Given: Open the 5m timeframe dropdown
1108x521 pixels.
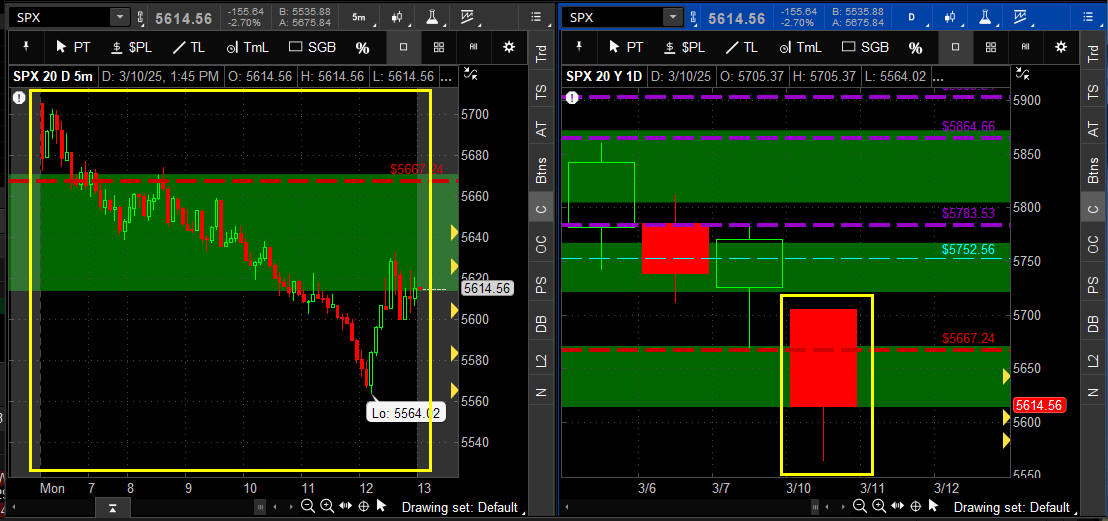Looking at the screenshot, I should 358,17.
